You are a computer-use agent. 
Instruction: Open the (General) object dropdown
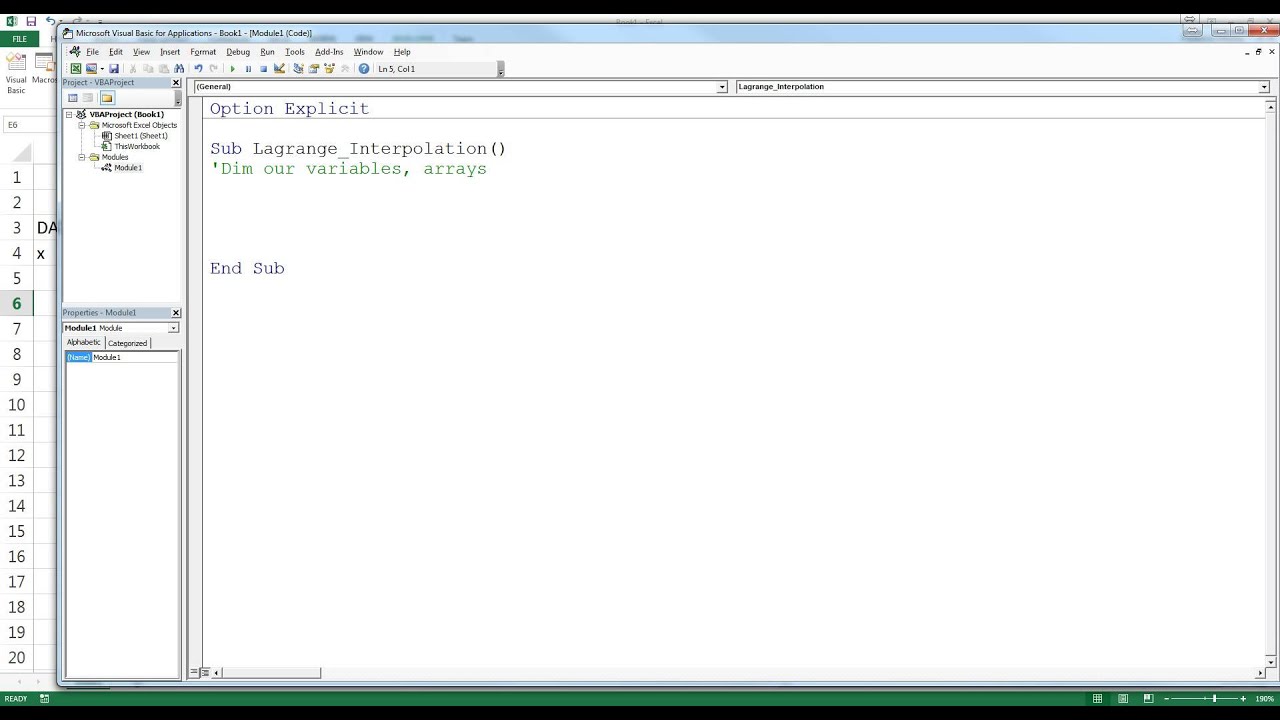click(722, 87)
